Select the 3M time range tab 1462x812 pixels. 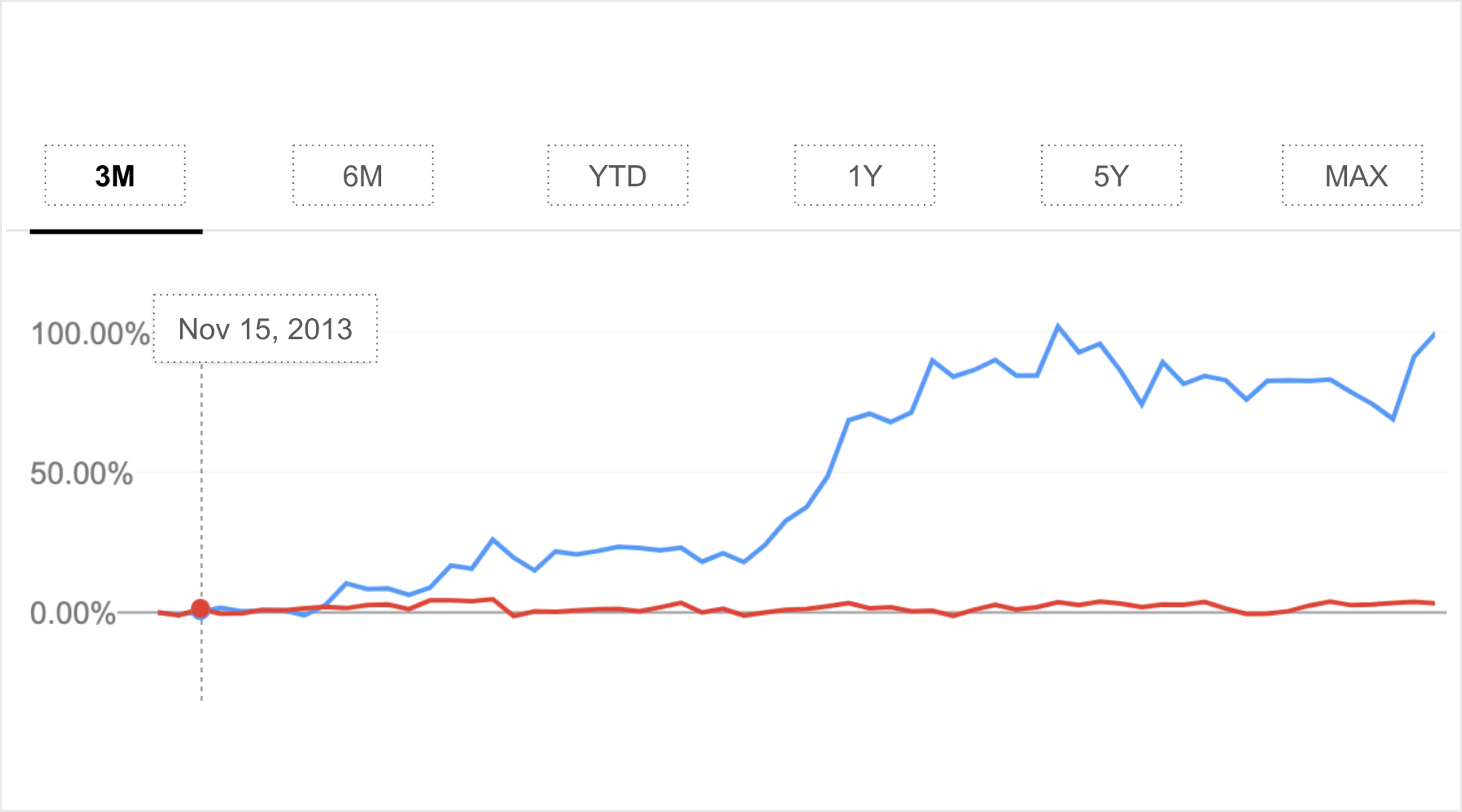pyautogui.click(x=115, y=176)
